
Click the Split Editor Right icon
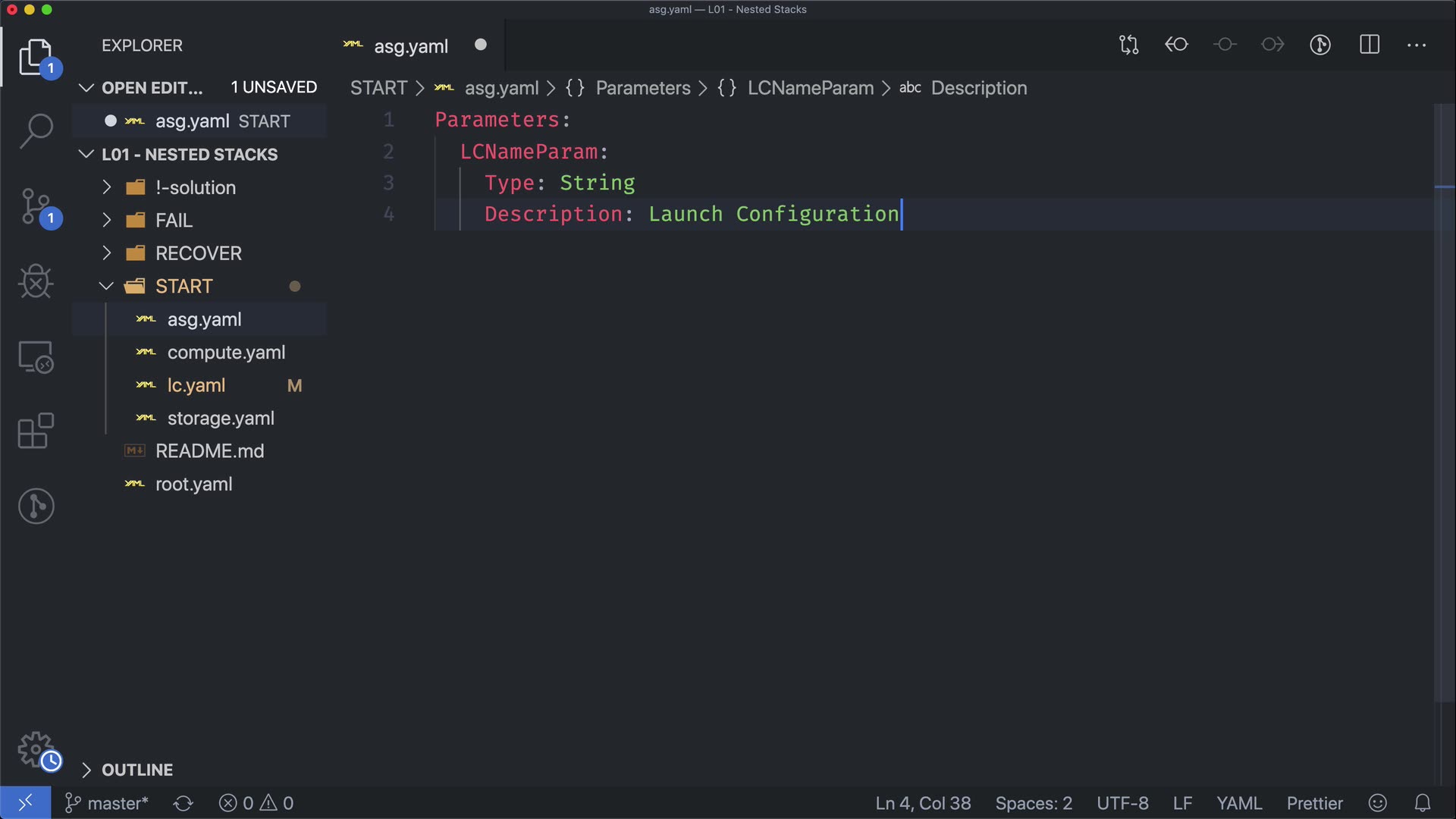click(x=1369, y=45)
